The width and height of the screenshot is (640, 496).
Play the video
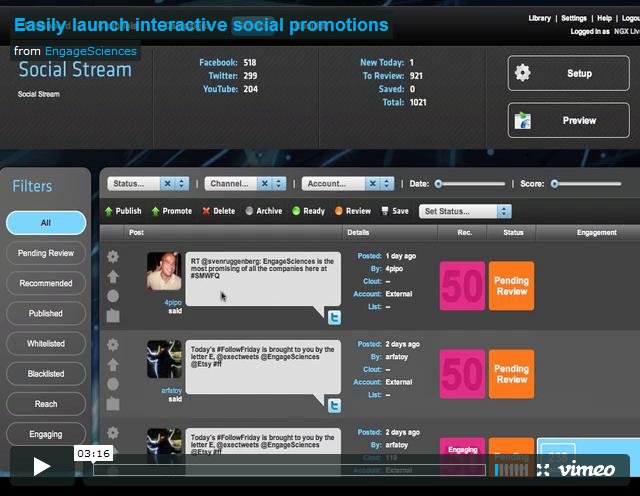coord(42,466)
